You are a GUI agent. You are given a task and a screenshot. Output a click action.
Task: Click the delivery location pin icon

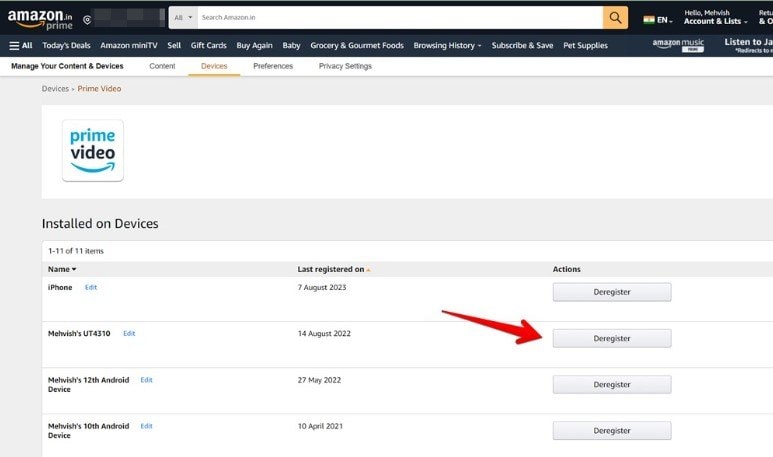tap(87, 20)
